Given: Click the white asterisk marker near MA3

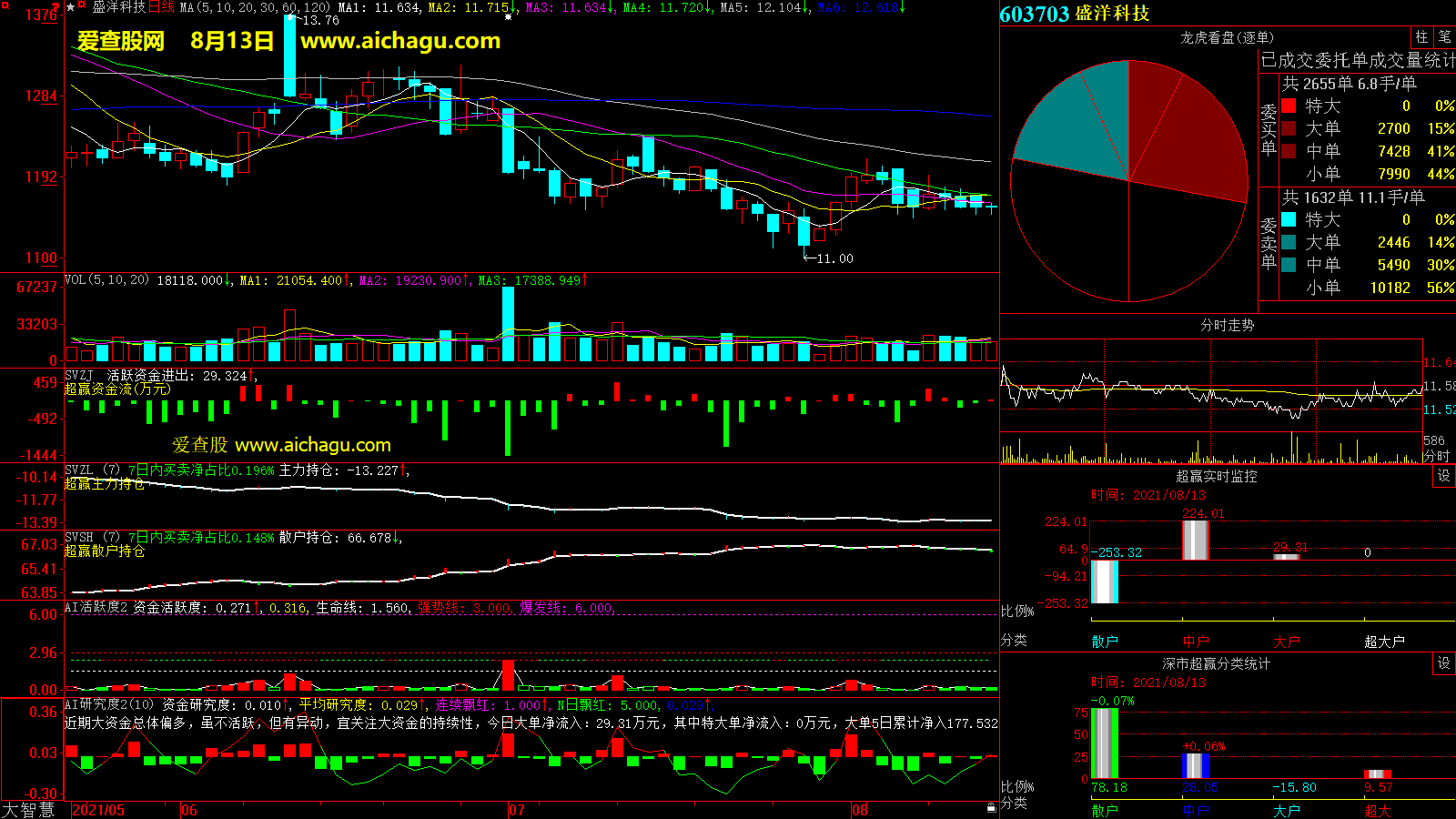Looking at the screenshot, I should [x=508, y=17].
